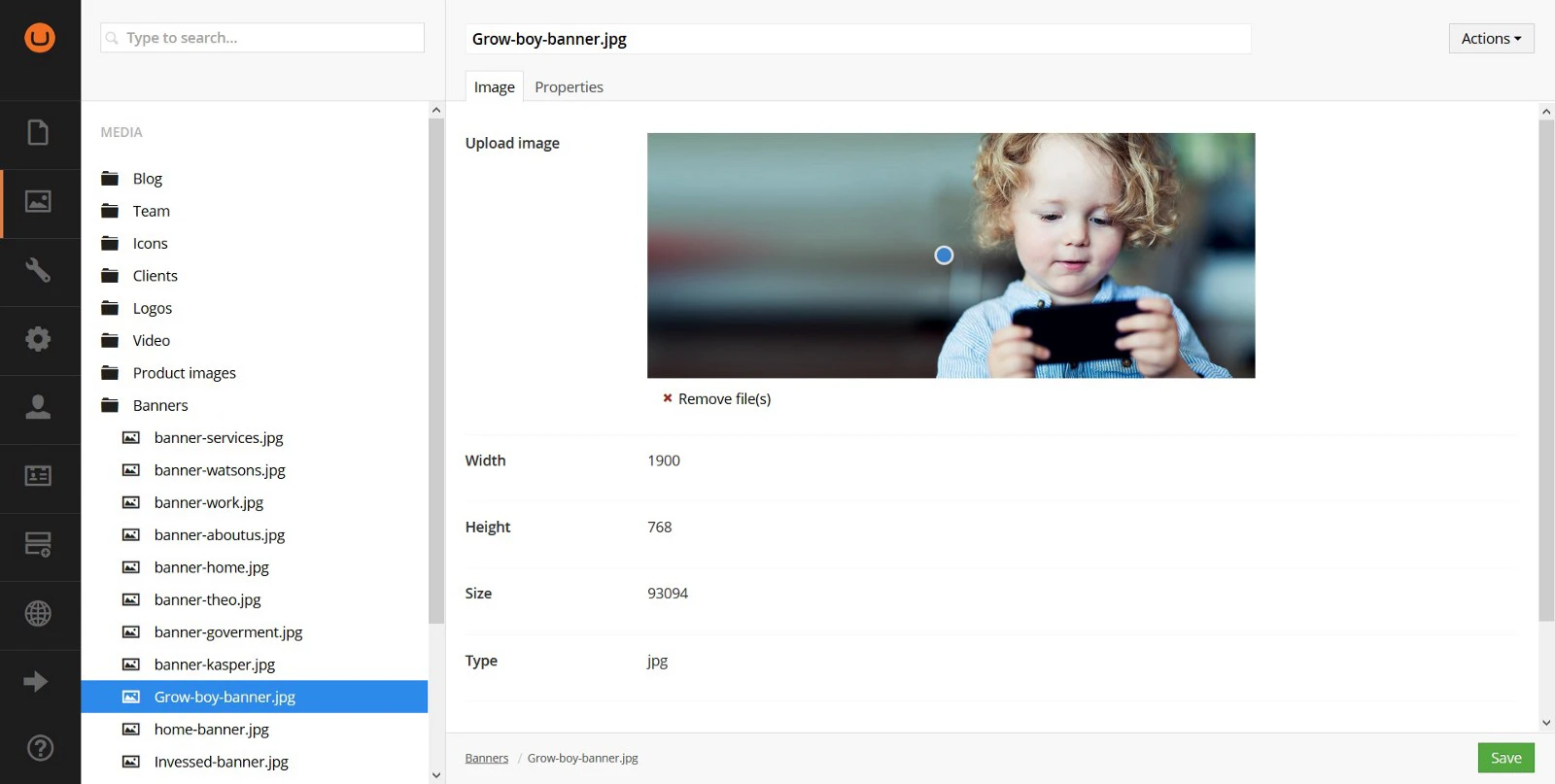Click the media search field
1555x784 pixels.
click(x=262, y=38)
